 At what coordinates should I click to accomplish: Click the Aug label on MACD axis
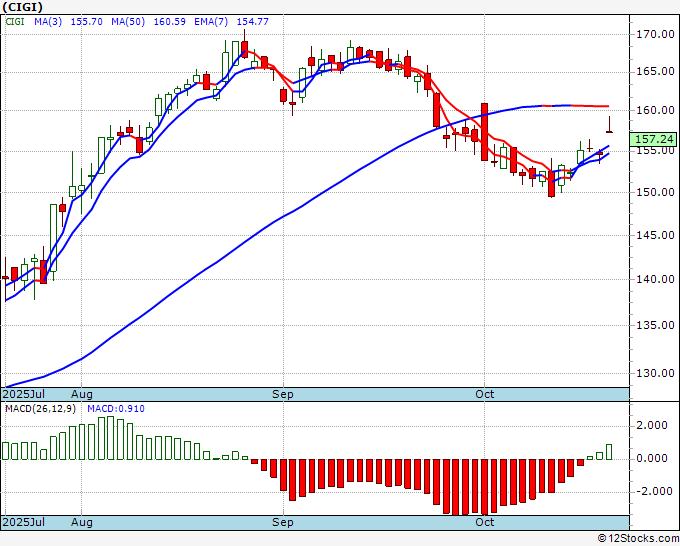point(82,522)
